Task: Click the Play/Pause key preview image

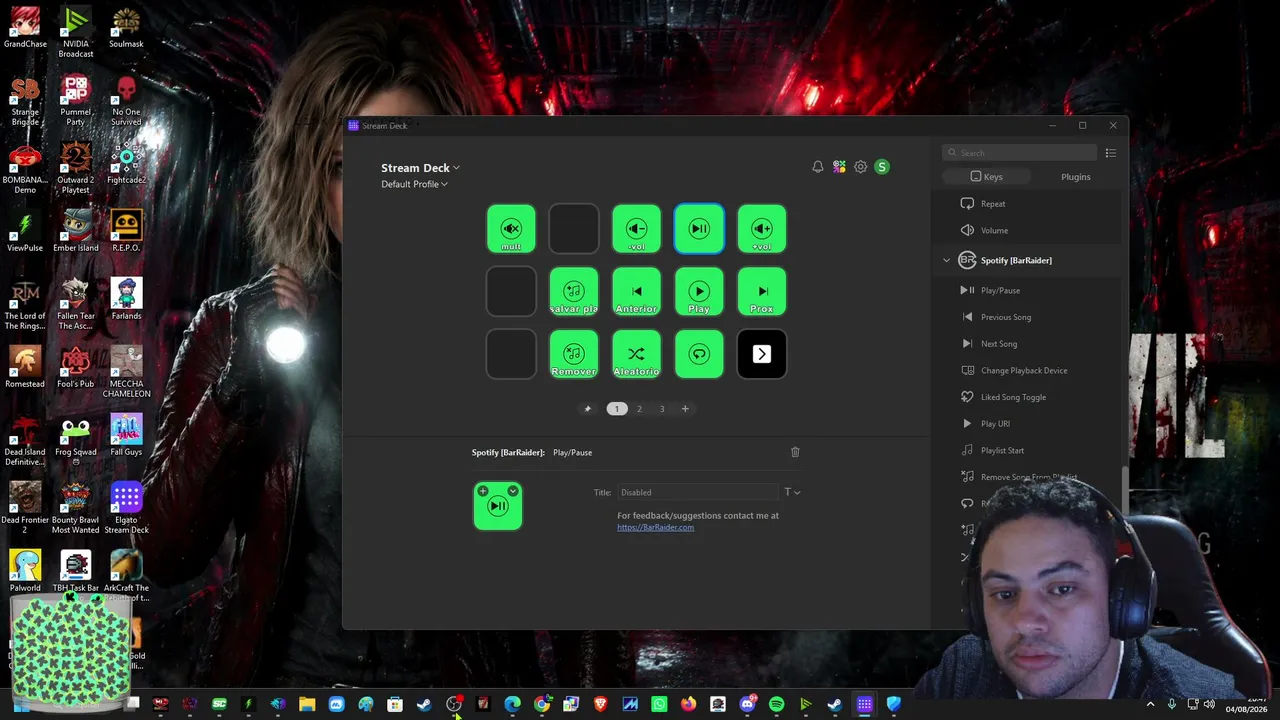Action: tap(498, 506)
